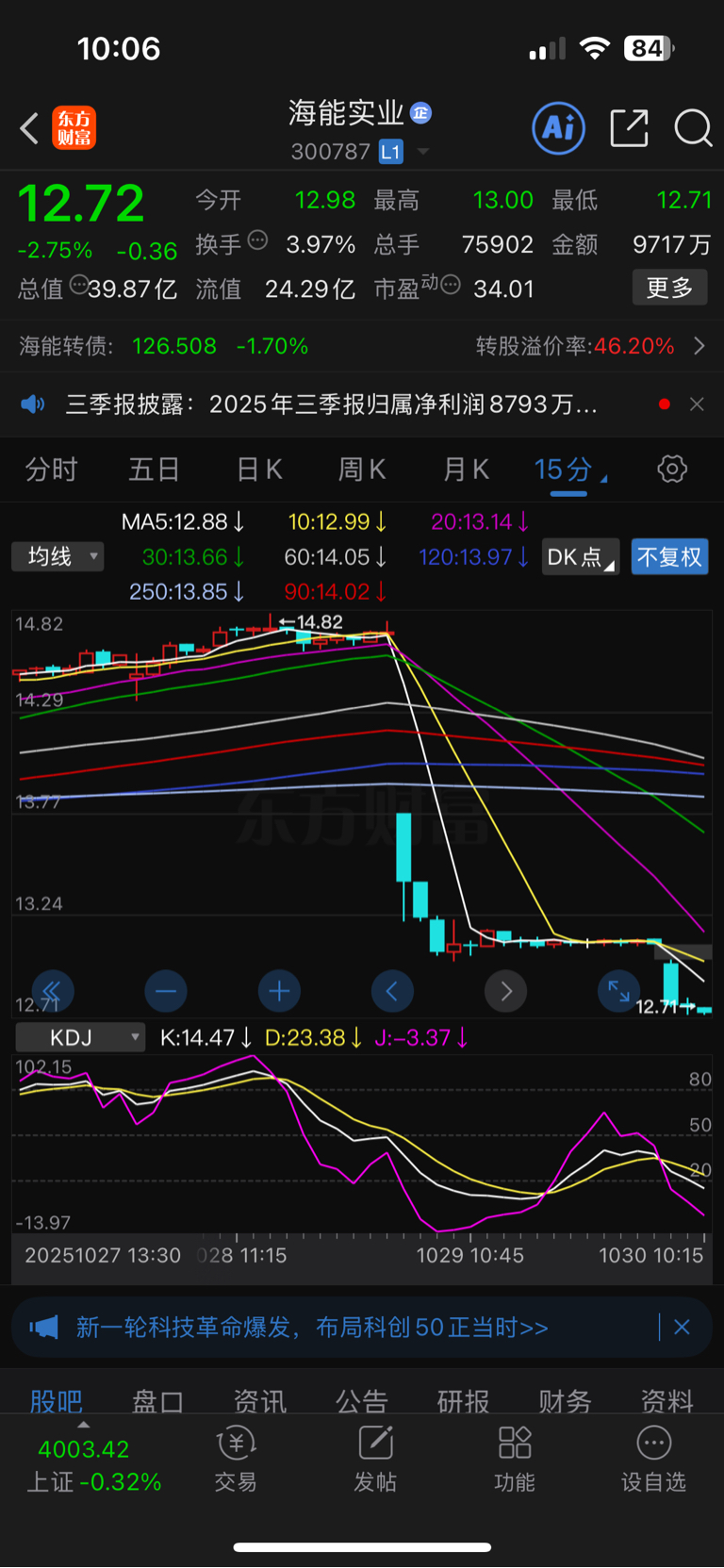Toggle the 不复权 adjustment button
The width and height of the screenshot is (724, 1568).
pyautogui.click(x=669, y=557)
